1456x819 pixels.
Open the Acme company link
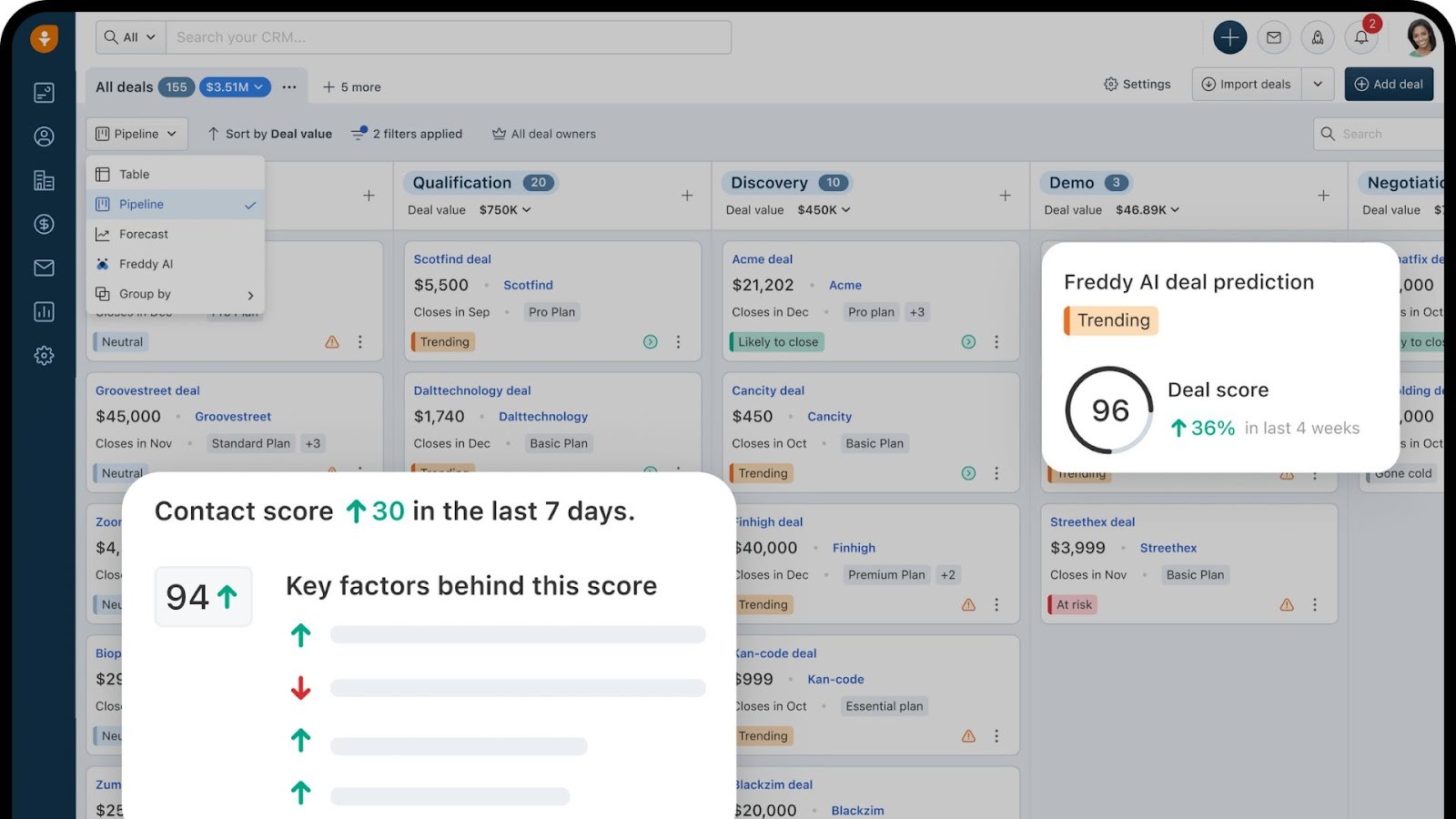(845, 285)
